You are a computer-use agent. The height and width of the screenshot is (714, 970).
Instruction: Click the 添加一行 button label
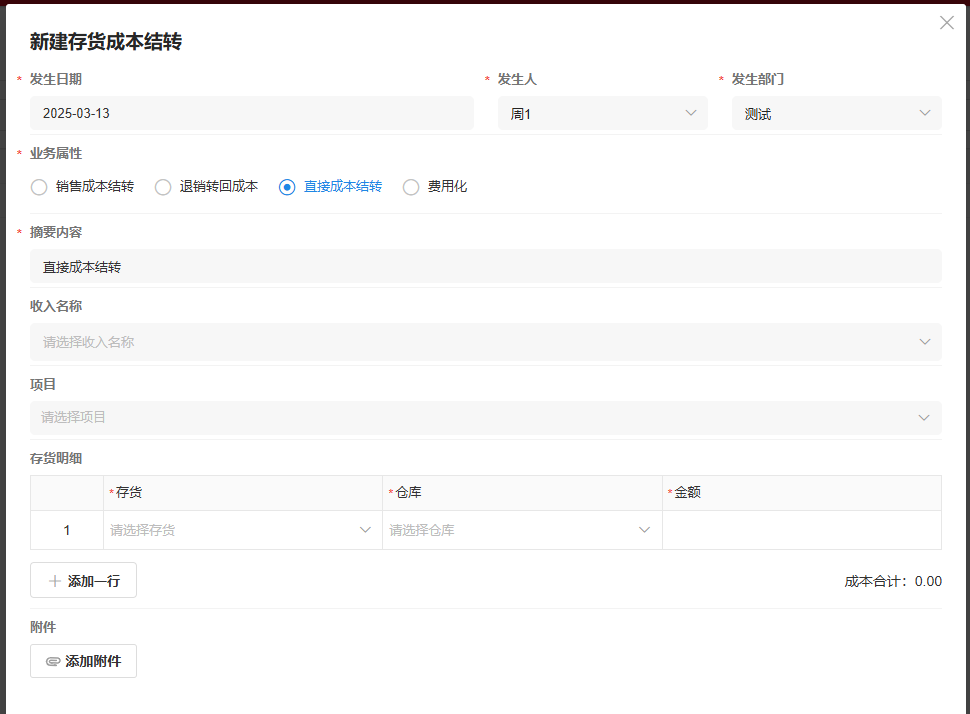click(x=94, y=581)
